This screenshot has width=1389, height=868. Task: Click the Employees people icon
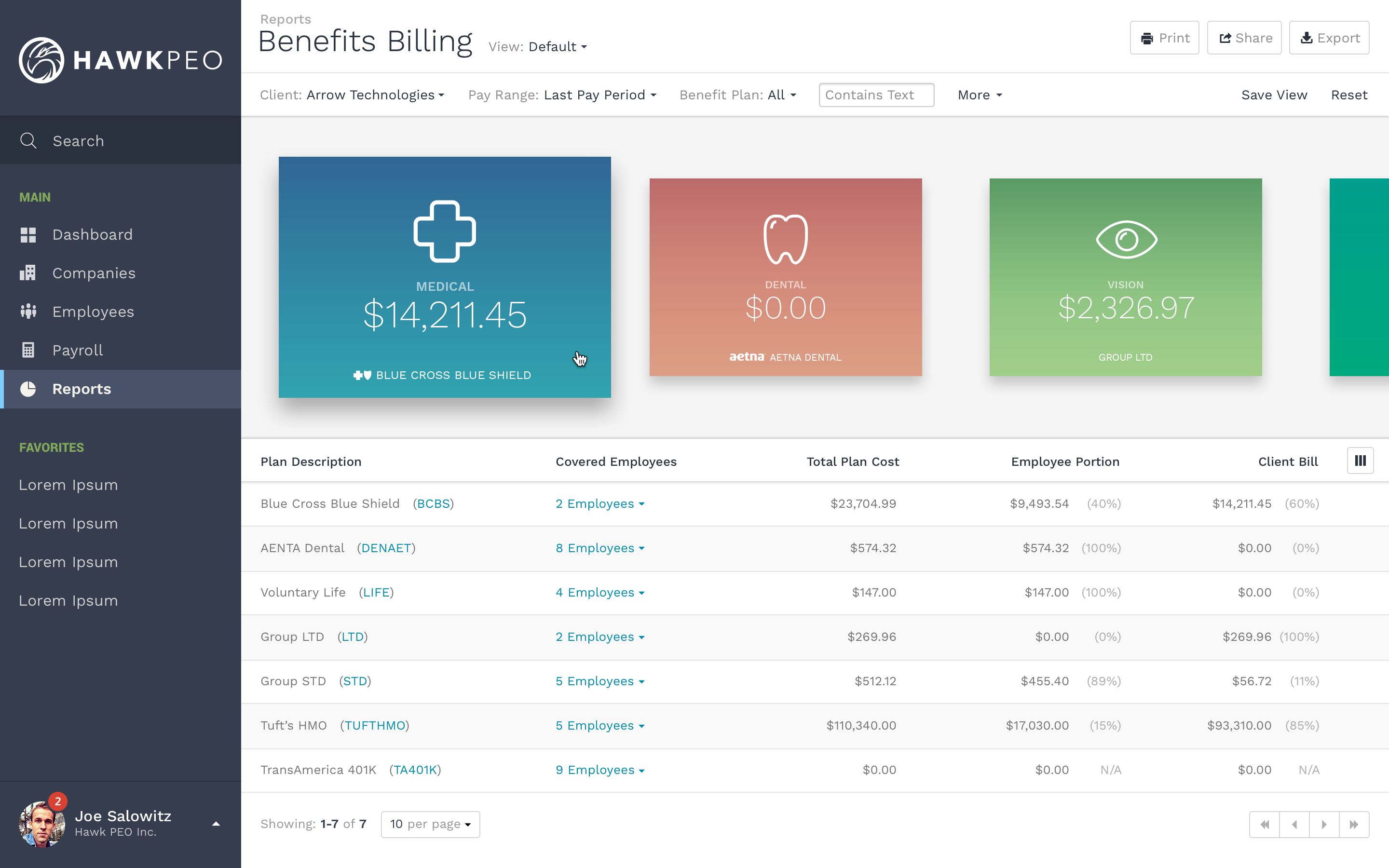click(28, 311)
